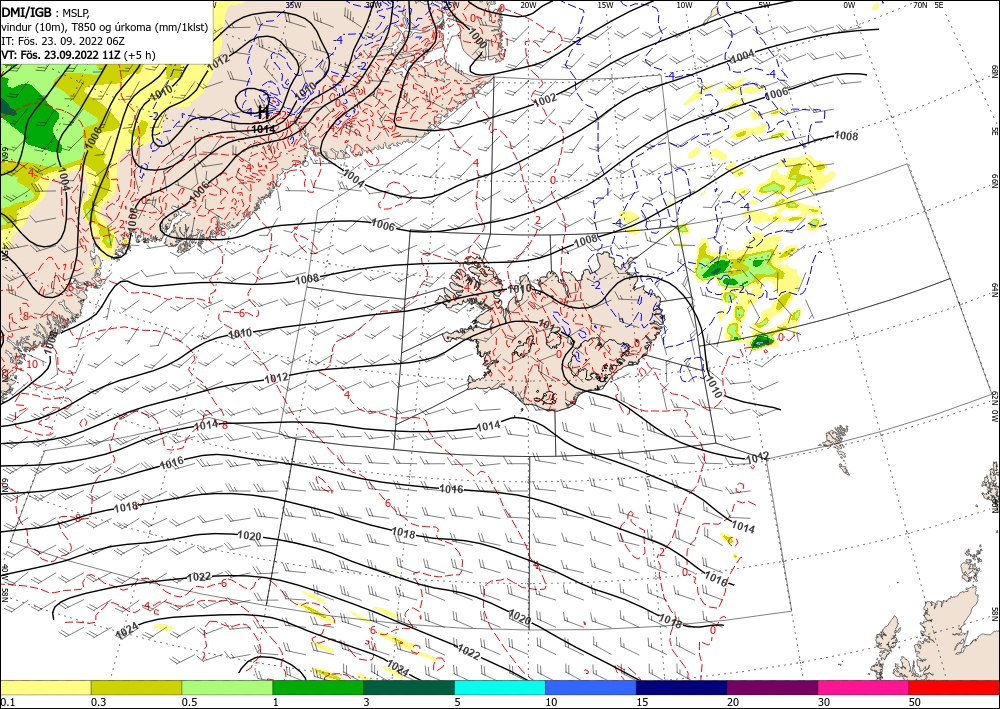Viewport: 1000px width, 709px height.
Task: Click the '30' legend value
Action: [x=825, y=702]
